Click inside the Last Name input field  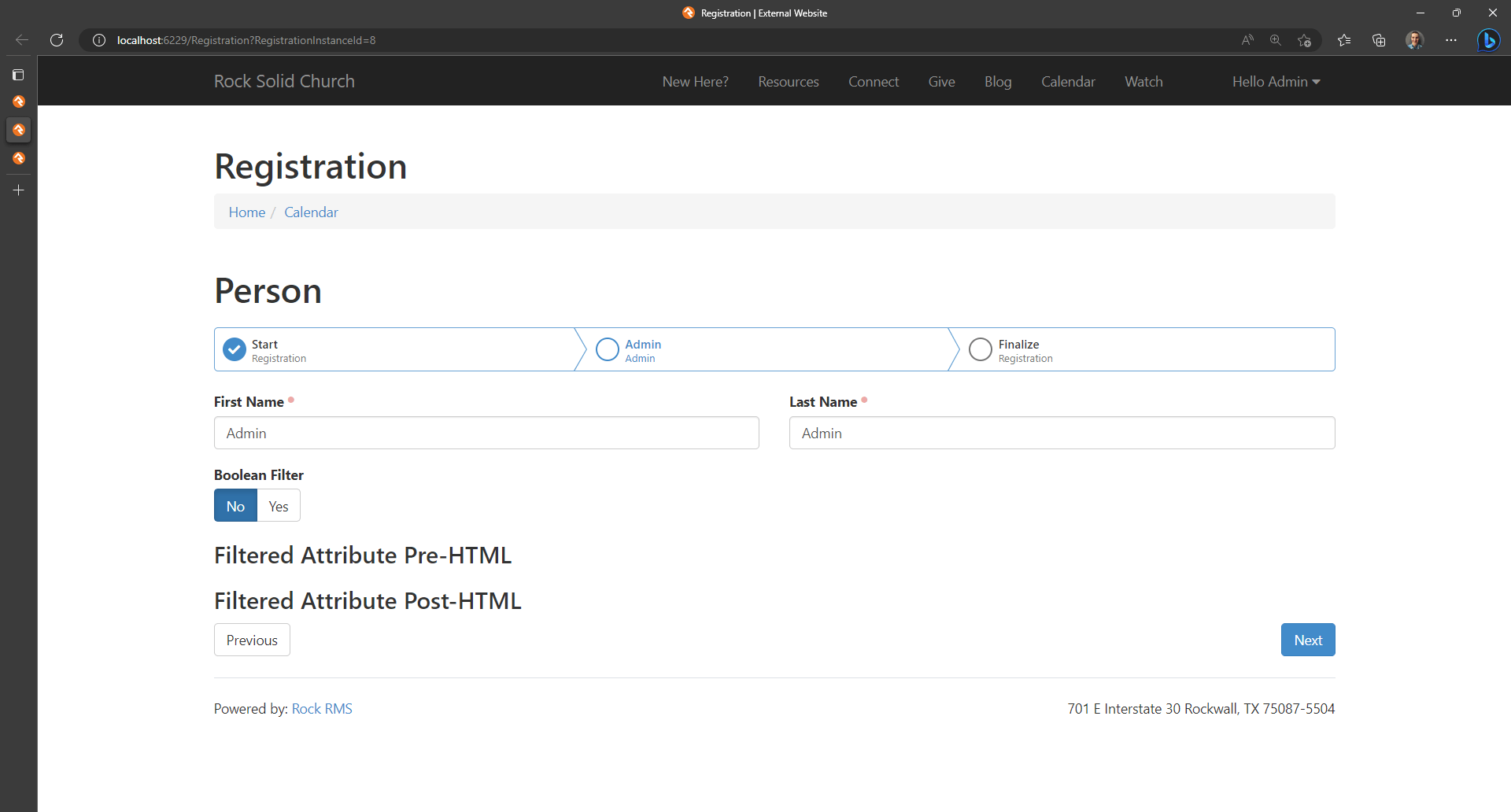click(1062, 433)
